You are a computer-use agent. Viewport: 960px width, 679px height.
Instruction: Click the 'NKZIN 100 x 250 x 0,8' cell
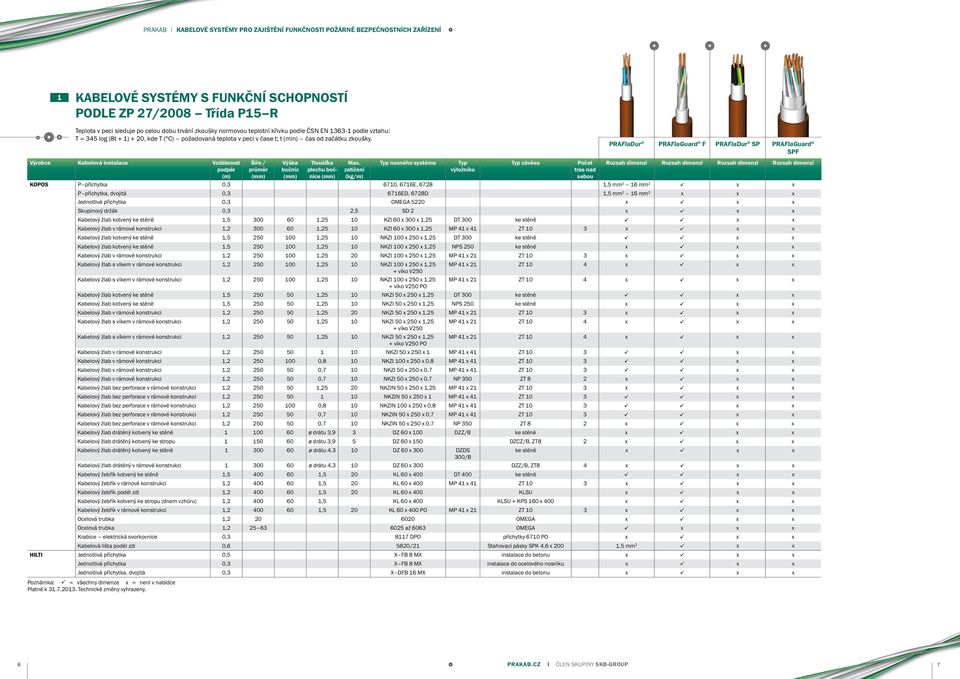pyautogui.click(x=408, y=405)
